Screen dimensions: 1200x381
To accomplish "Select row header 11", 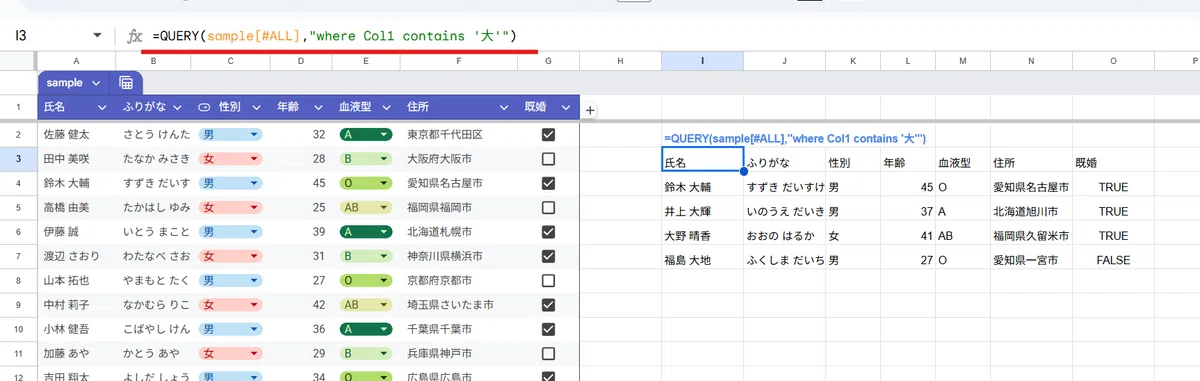I will click(x=19, y=354).
